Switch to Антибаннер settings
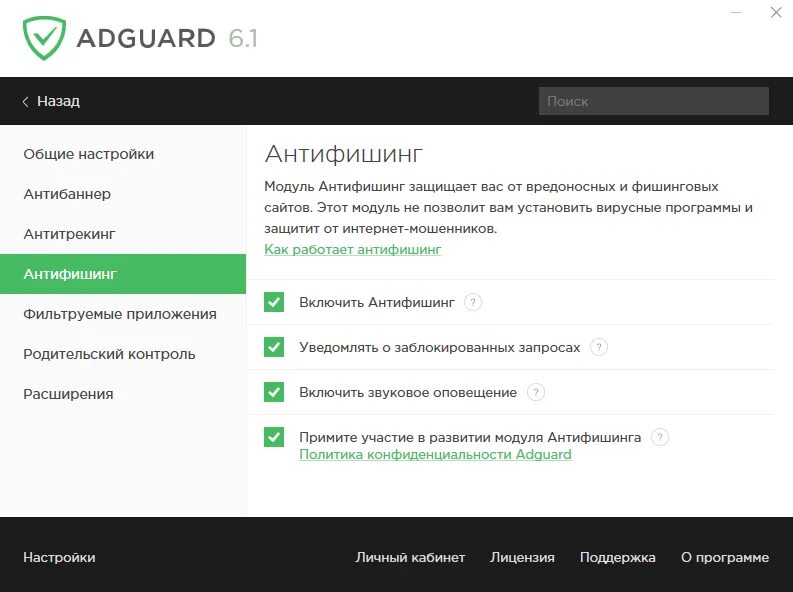The height and width of the screenshot is (592, 793). click(x=123, y=194)
